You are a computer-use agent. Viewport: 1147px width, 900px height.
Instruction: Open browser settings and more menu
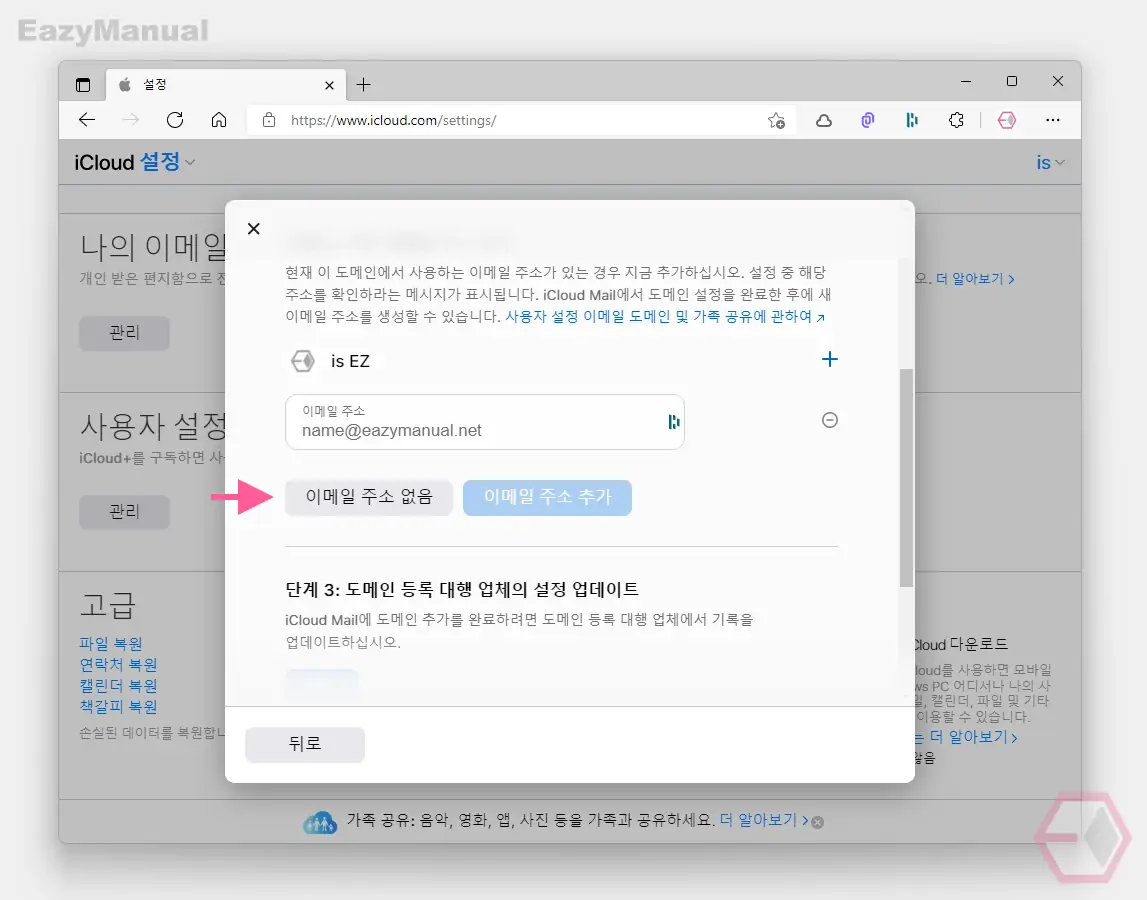pyautogui.click(x=1053, y=120)
